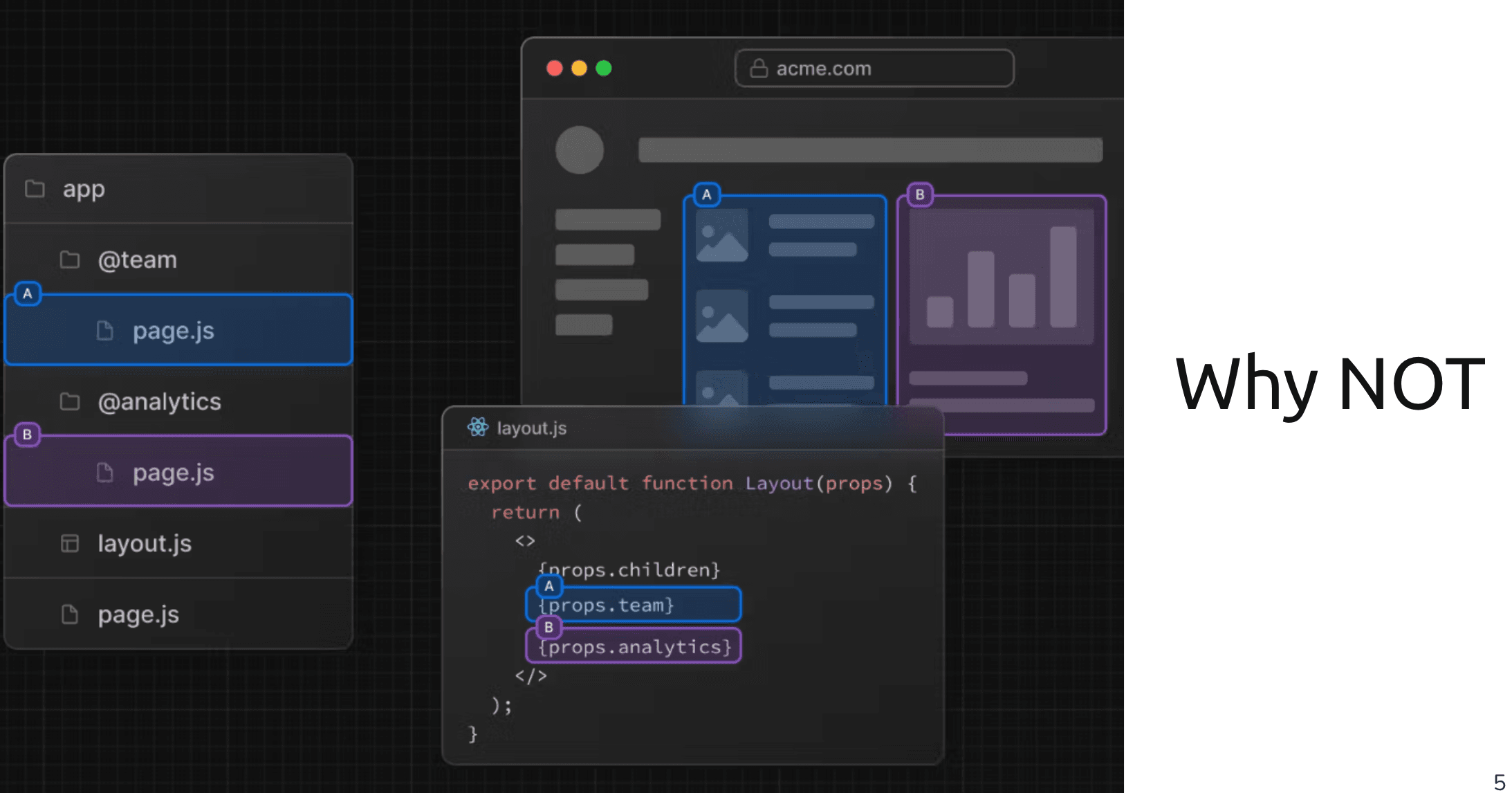
Task: Click the @analytics folder icon
Action: 70,401
